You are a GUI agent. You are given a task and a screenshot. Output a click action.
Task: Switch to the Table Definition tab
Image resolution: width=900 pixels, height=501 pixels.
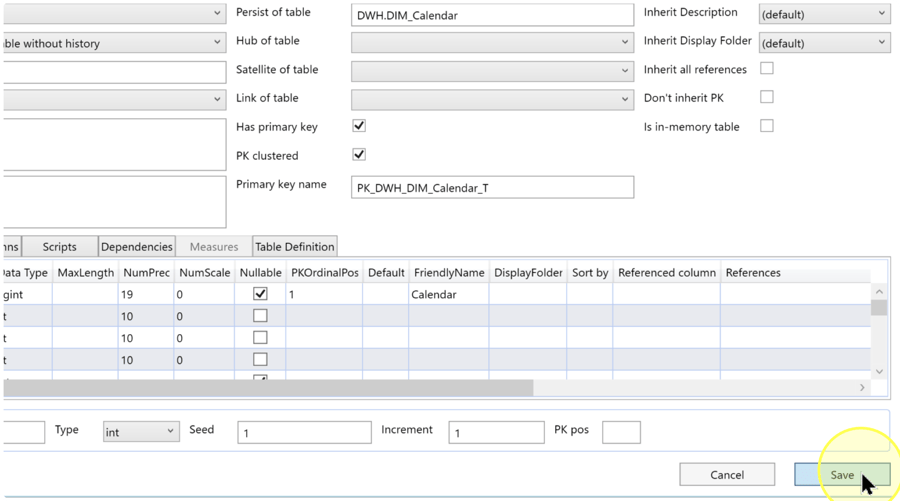click(294, 246)
